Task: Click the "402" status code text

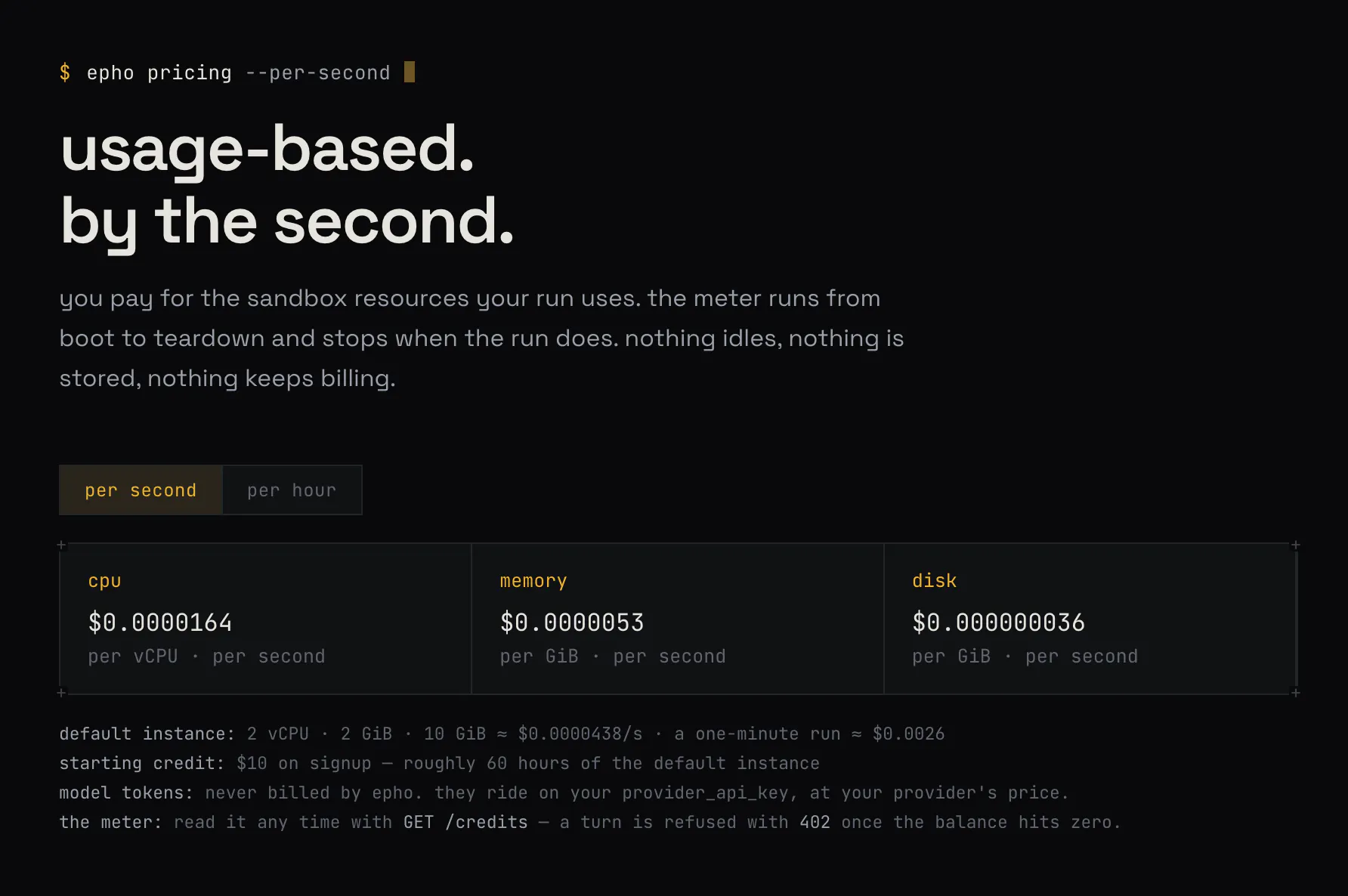Action: 815,823
